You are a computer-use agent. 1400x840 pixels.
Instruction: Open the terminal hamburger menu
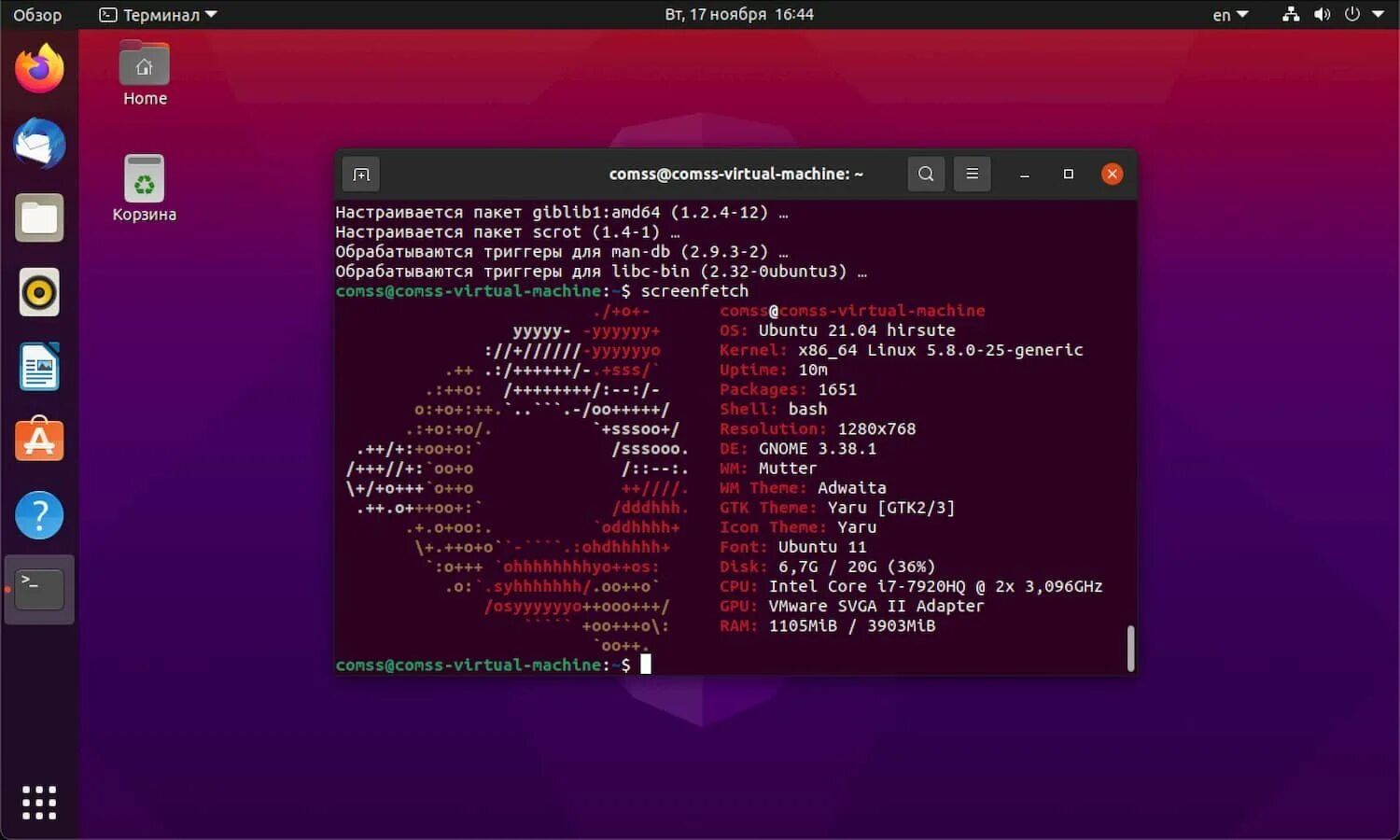coord(972,174)
